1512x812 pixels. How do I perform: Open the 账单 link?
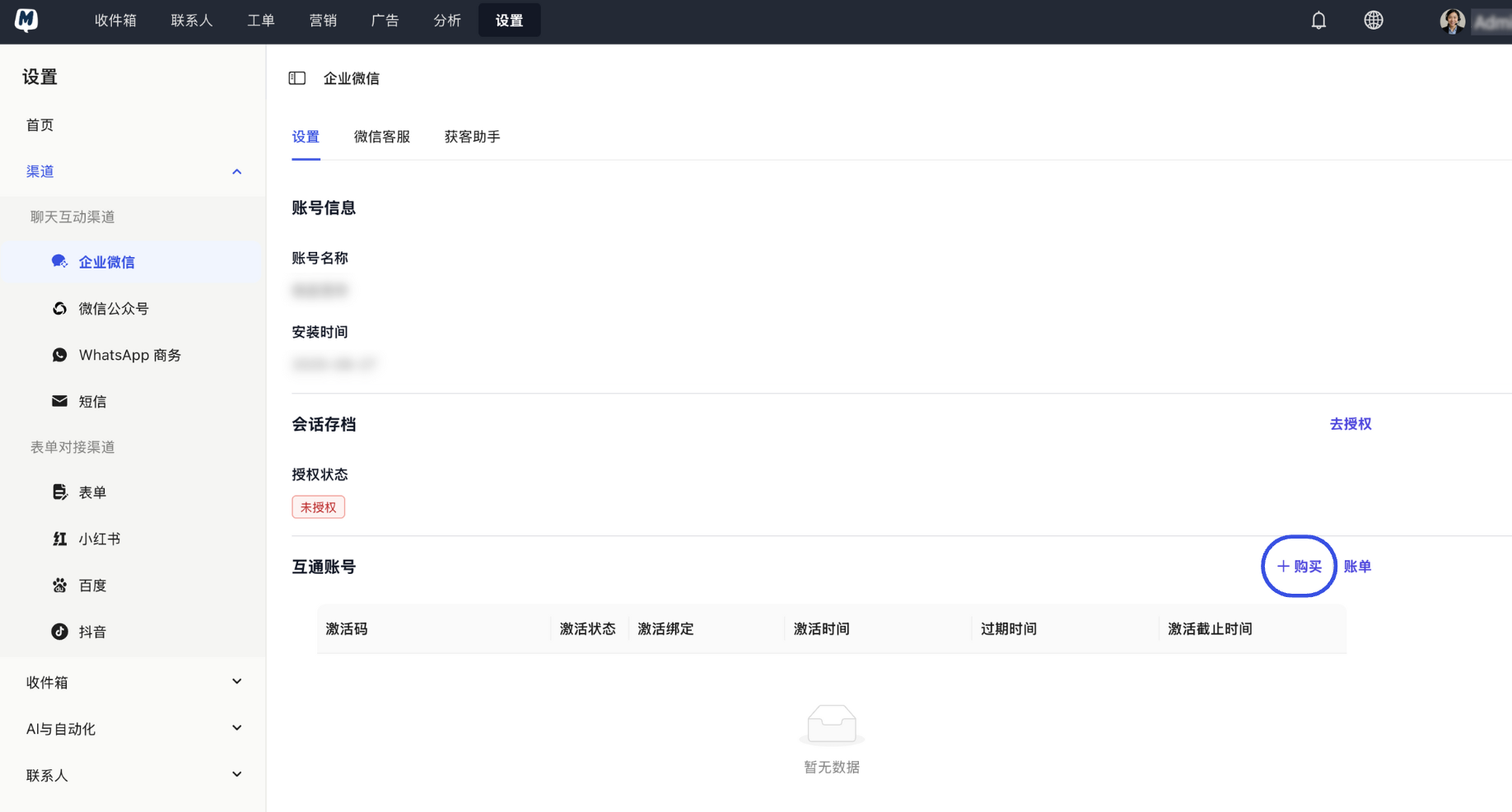point(1357,566)
